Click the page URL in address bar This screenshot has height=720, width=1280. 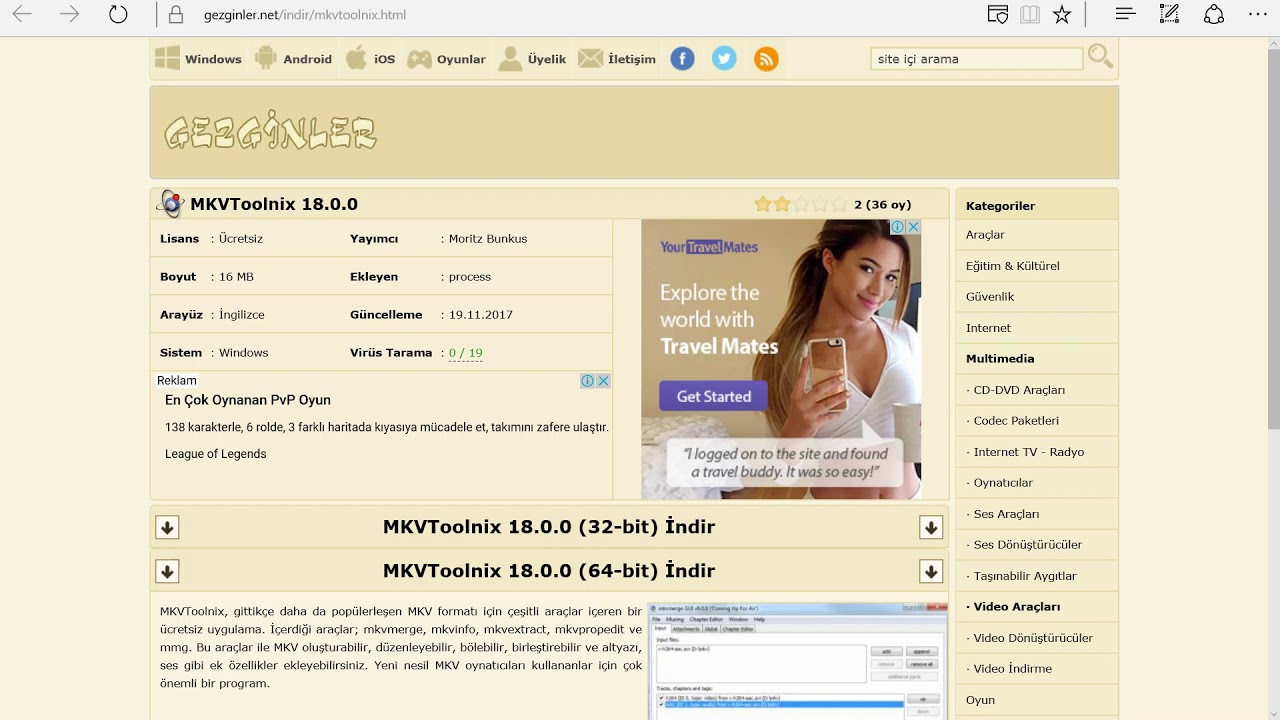[305, 15]
